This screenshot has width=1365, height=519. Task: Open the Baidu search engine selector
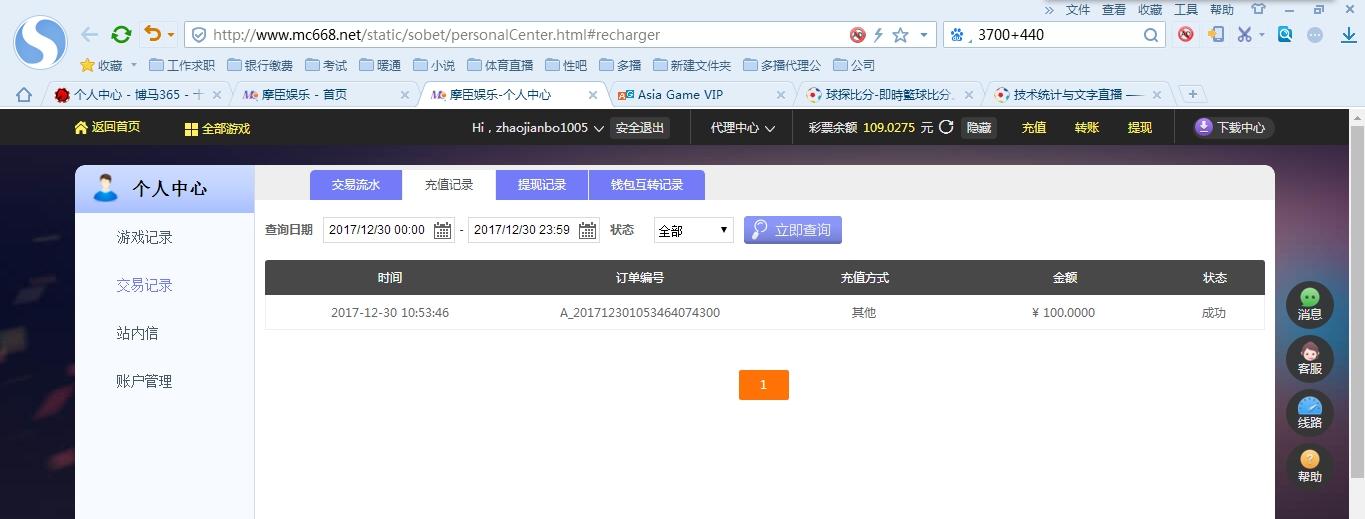coord(960,35)
